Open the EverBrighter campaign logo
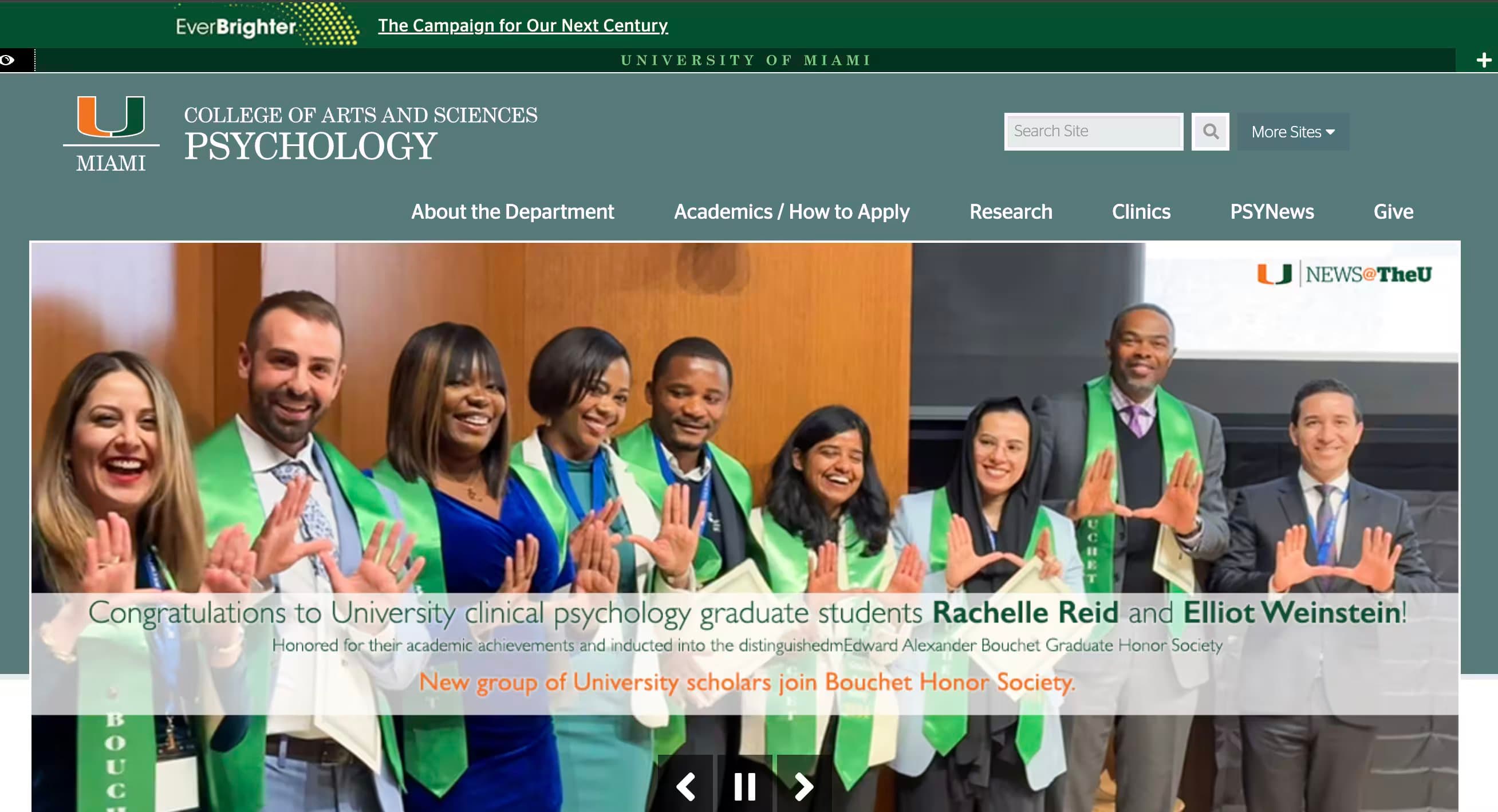Screen dimensions: 1498x812 pyautogui.click(x=267, y=25)
